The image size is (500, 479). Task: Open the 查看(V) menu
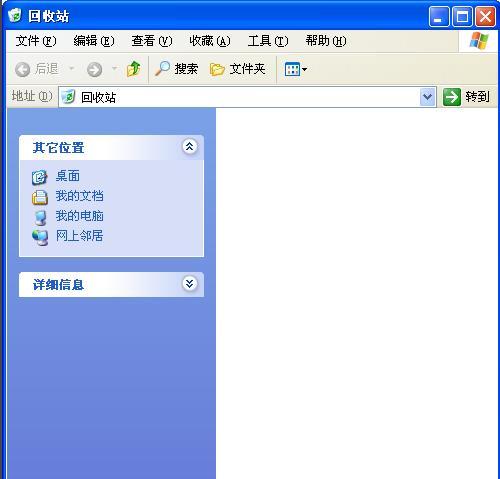(152, 41)
